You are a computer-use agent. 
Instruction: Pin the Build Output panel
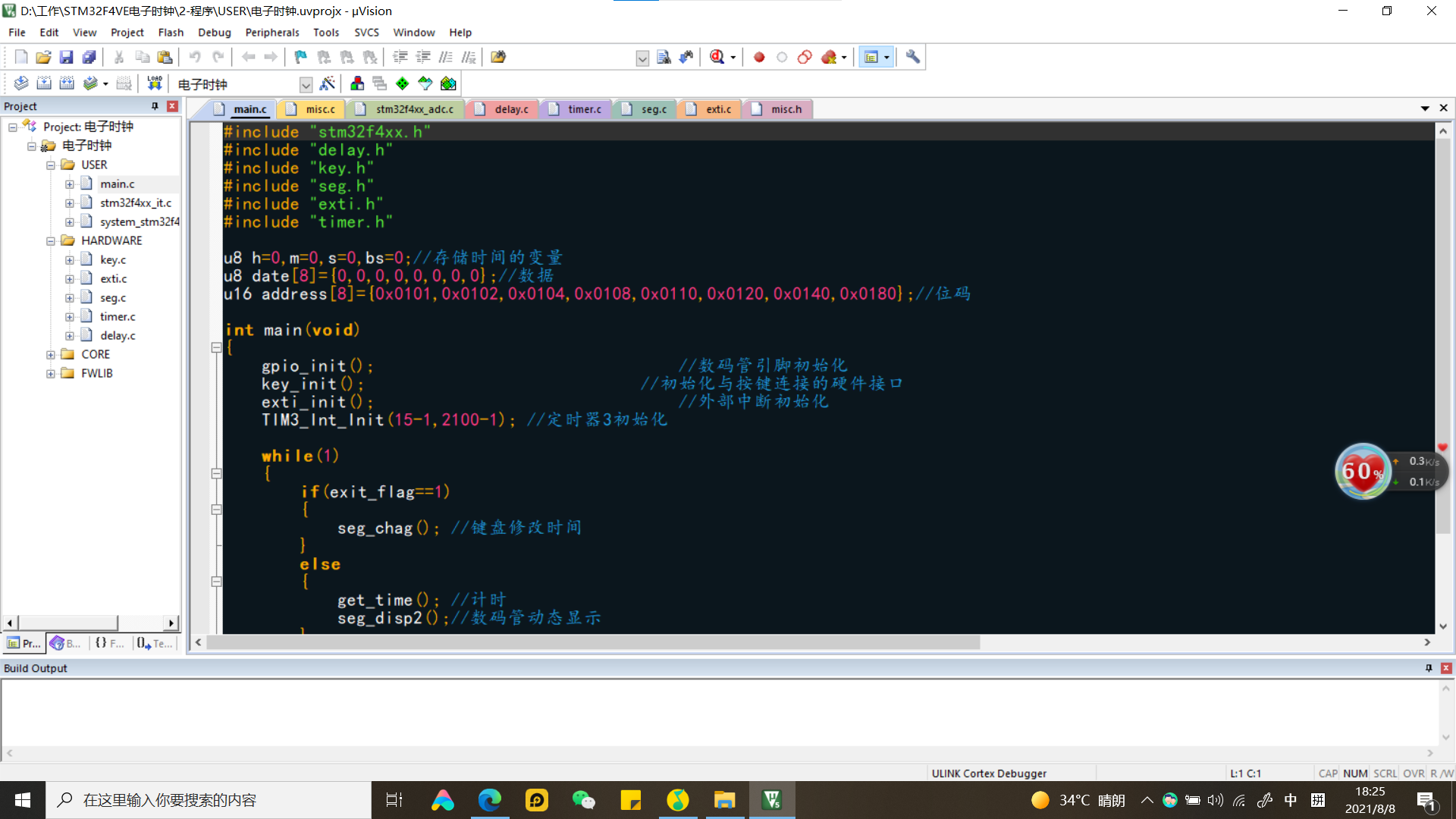[x=1429, y=668]
